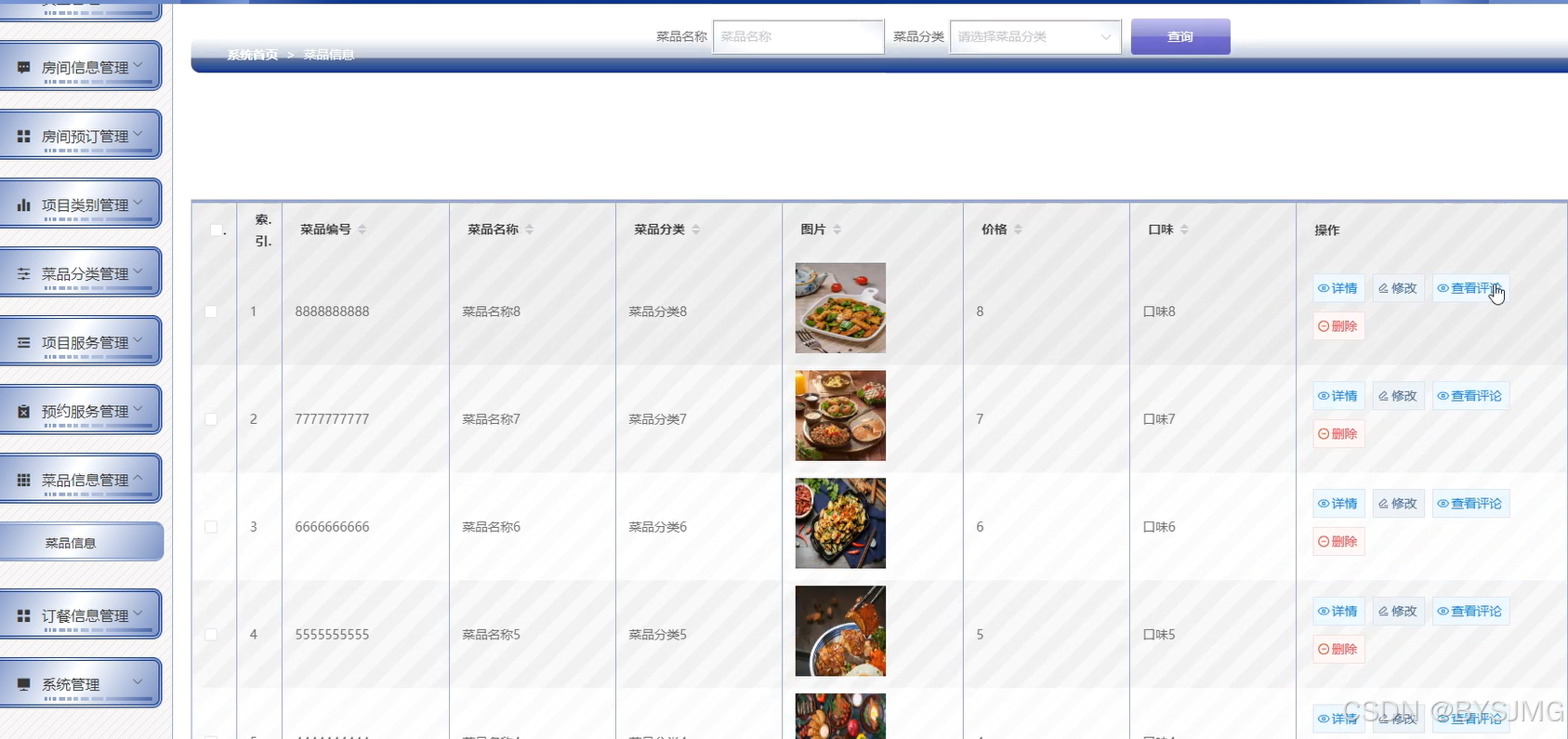Select 菜品信息 submenu item

pyautogui.click(x=81, y=543)
